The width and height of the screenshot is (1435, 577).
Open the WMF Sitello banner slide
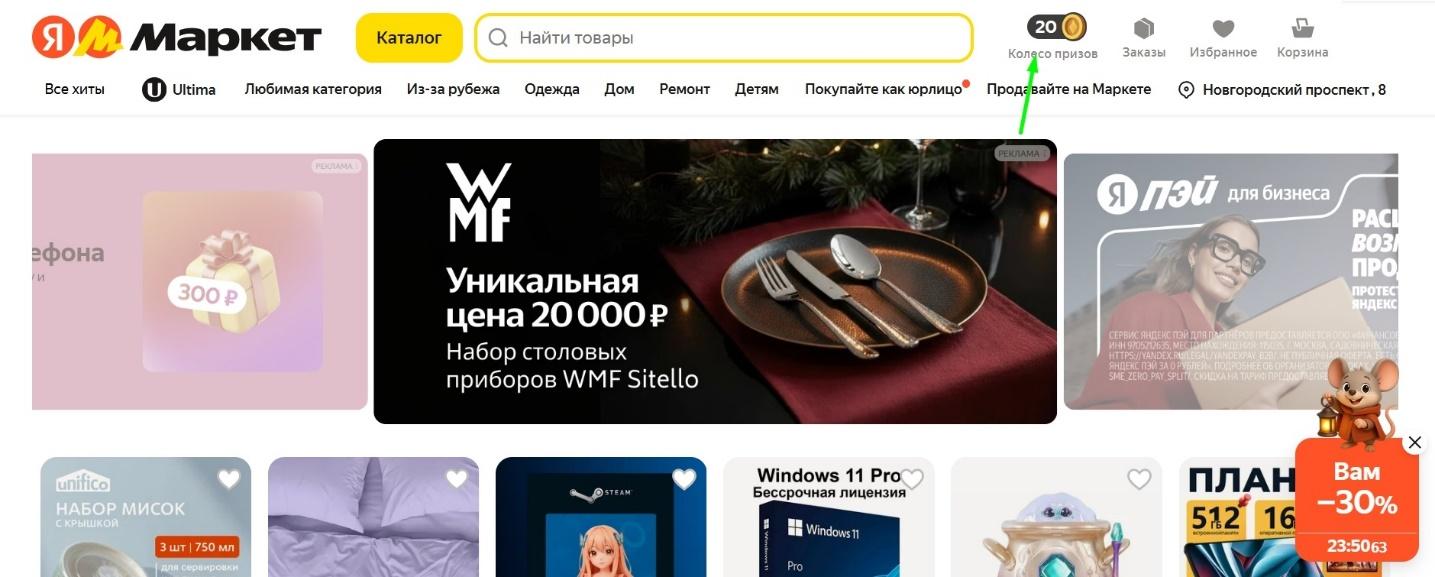[715, 281]
